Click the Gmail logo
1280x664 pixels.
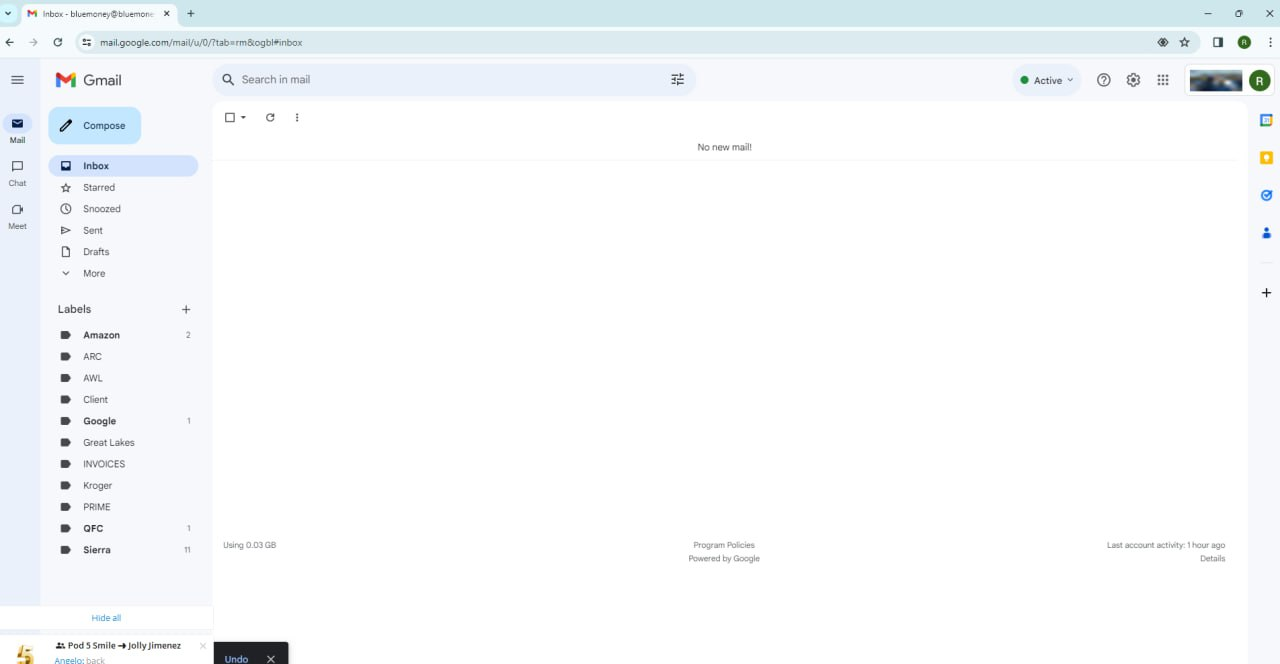pos(89,80)
